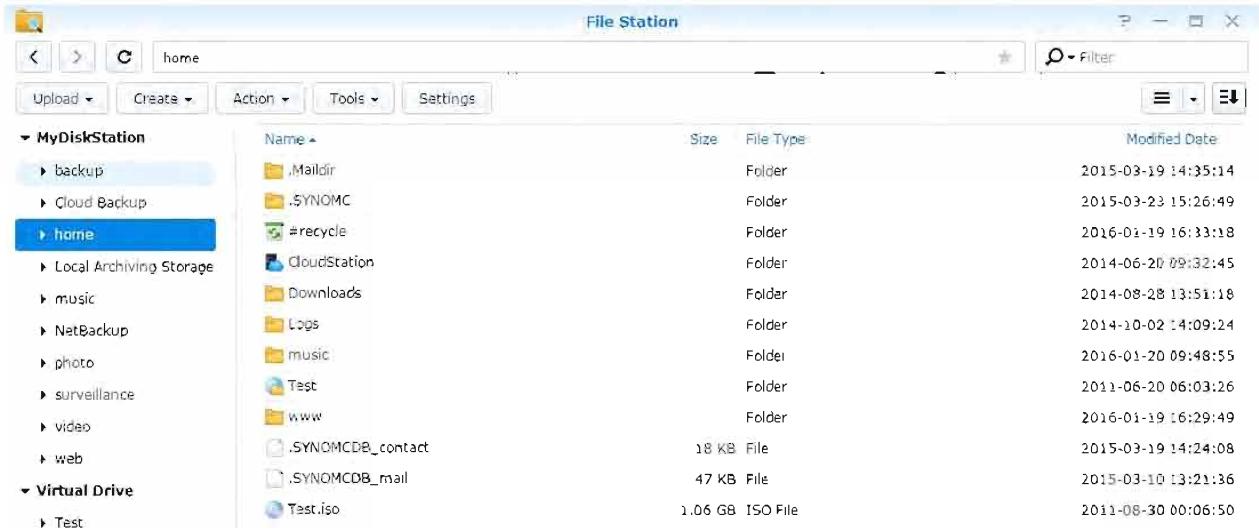The image size is (1259, 532).
Task: Sort by the File Type column header
Action: coord(775,140)
